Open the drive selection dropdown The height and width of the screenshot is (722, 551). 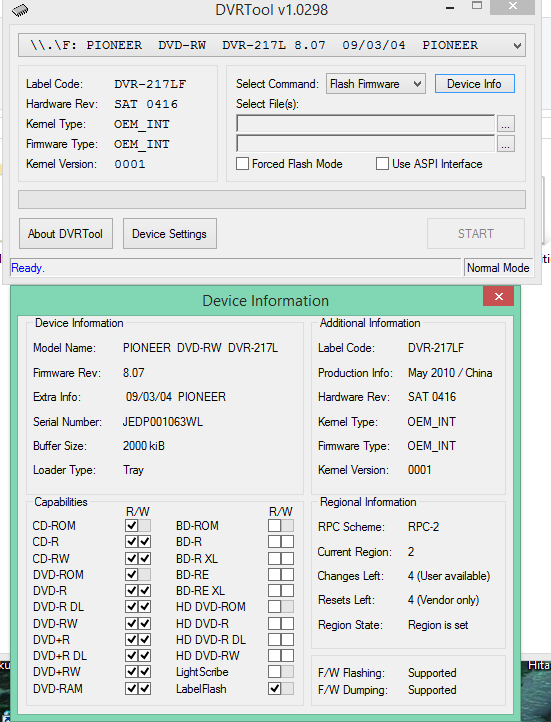tap(272, 45)
